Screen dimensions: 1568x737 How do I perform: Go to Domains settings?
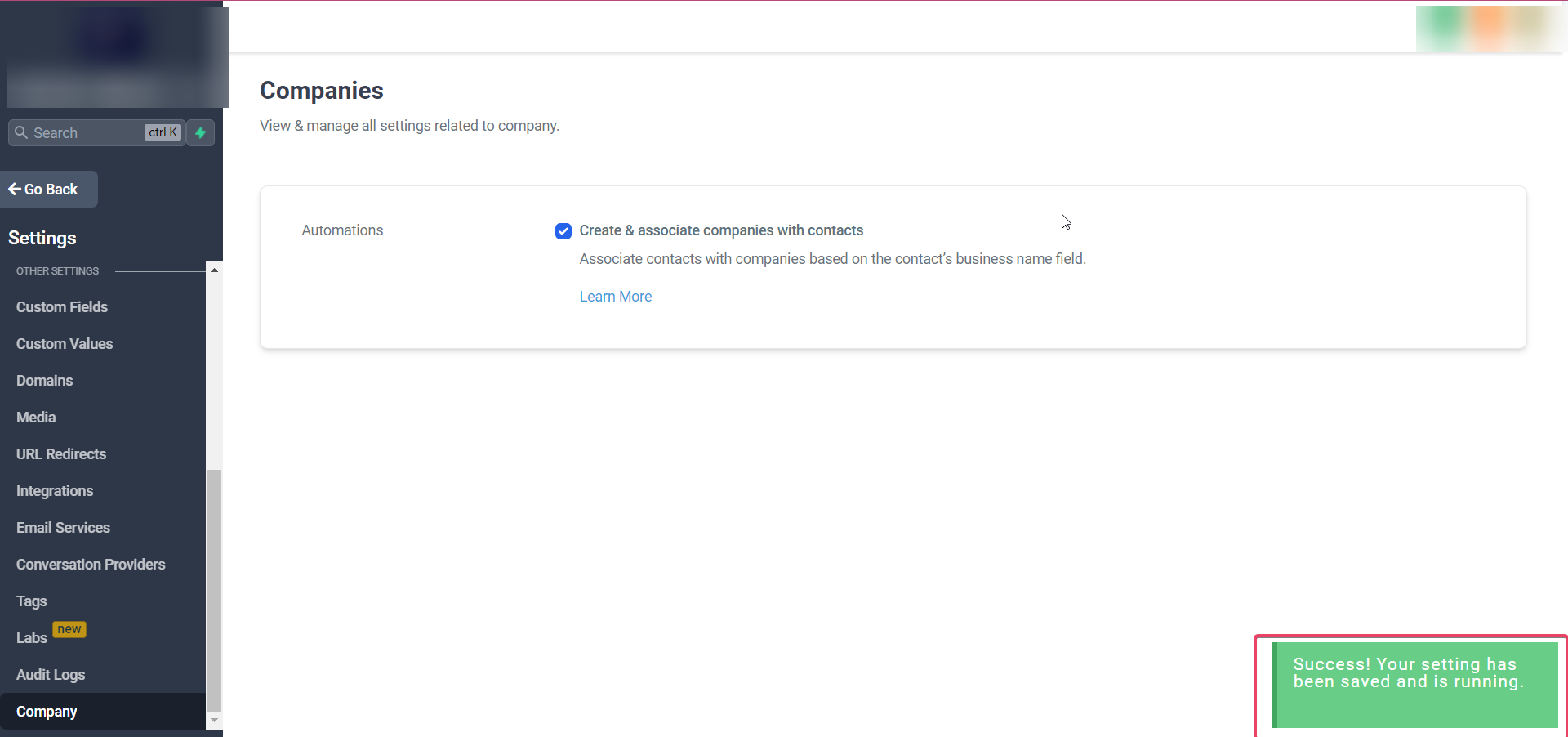(x=45, y=381)
